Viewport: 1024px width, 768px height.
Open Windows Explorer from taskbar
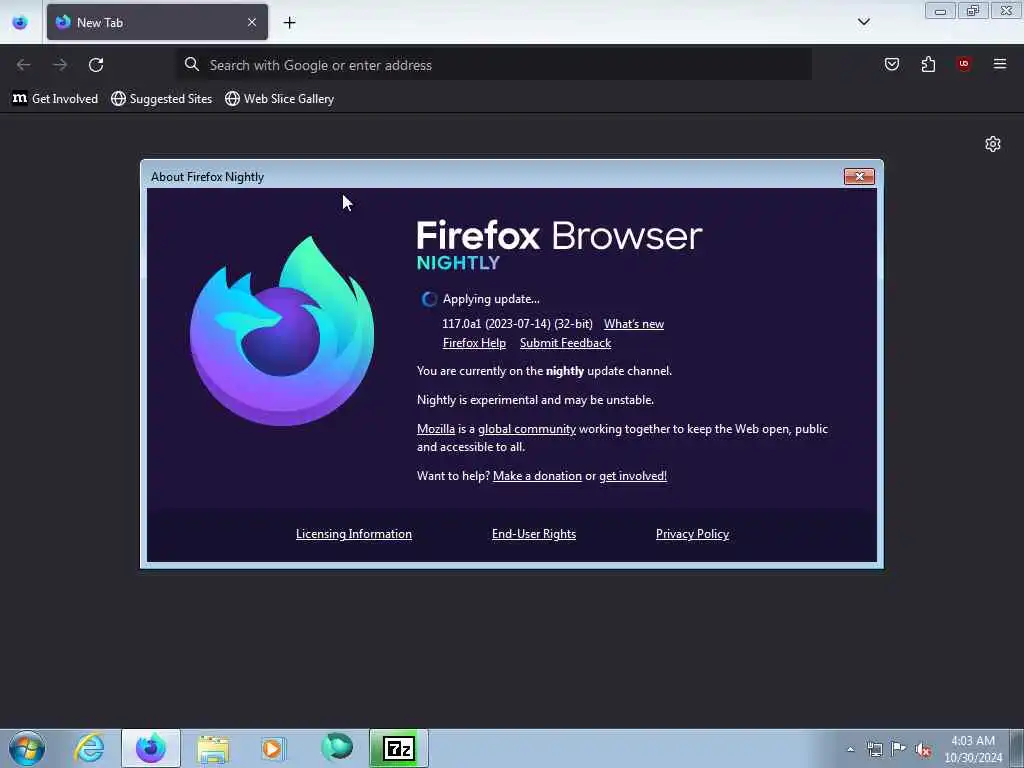click(x=213, y=749)
